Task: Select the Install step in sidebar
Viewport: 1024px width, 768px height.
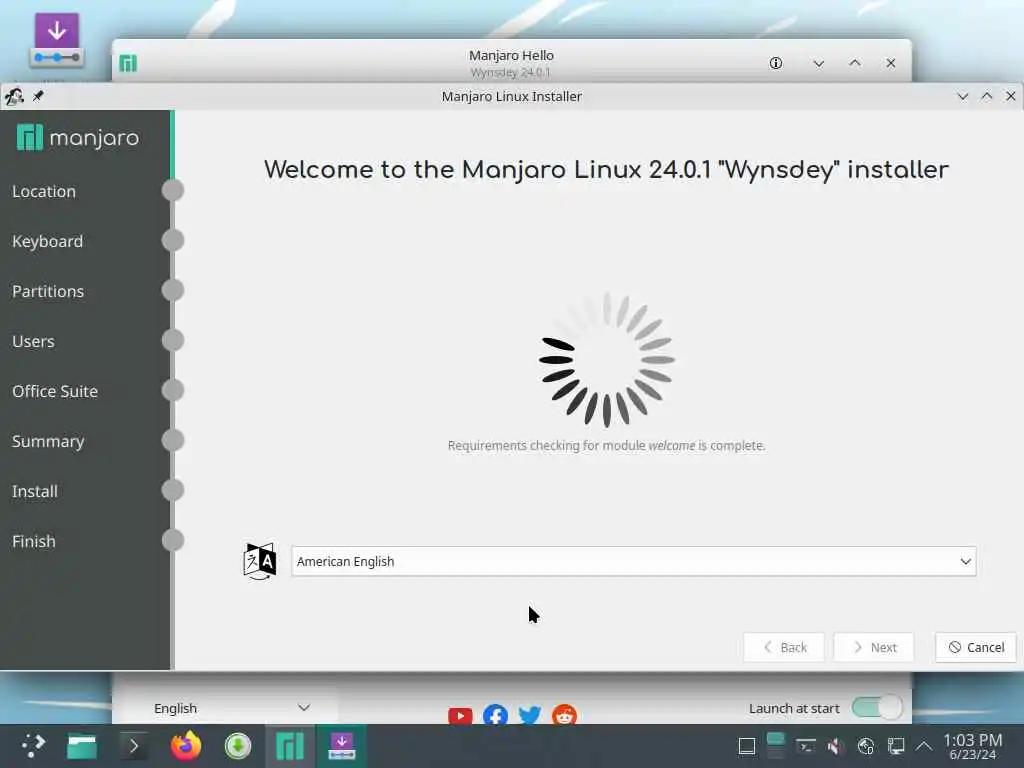Action: tap(35, 491)
